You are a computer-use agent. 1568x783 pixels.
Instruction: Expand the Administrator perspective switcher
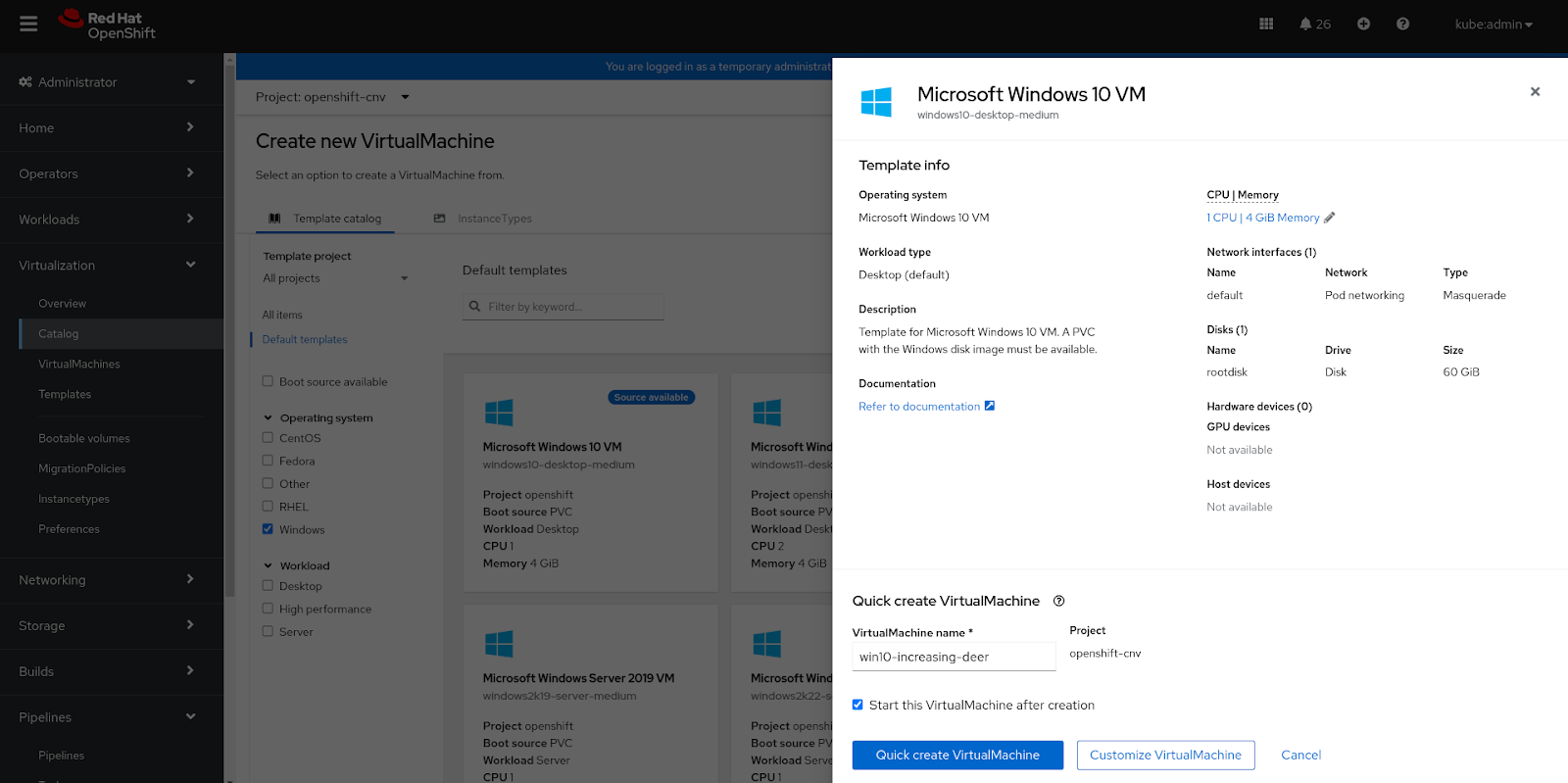(108, 82)
